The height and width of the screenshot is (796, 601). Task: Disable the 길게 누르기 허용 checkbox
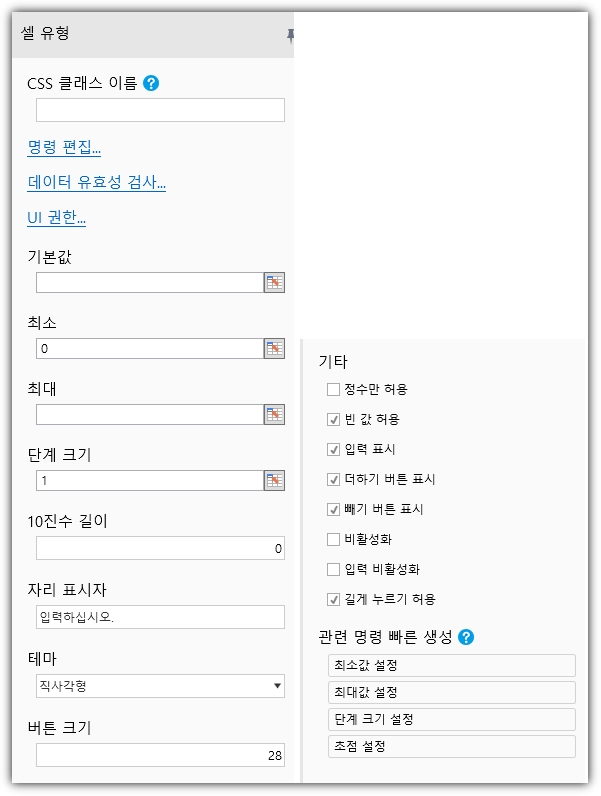click(x=333, y=599)
